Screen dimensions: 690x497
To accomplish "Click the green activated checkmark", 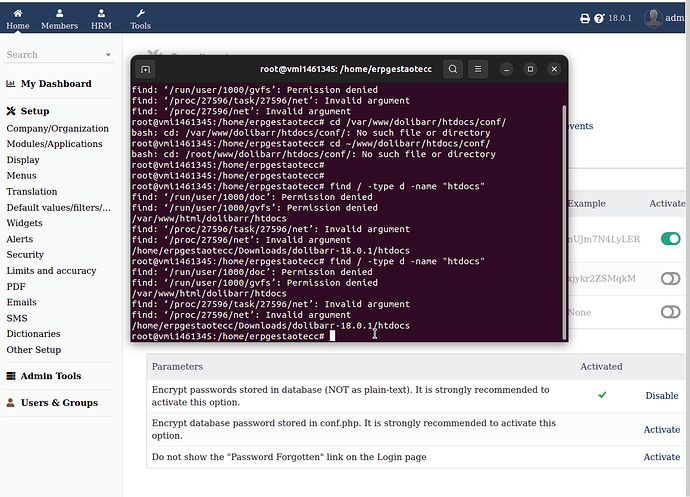I will 602,395.
